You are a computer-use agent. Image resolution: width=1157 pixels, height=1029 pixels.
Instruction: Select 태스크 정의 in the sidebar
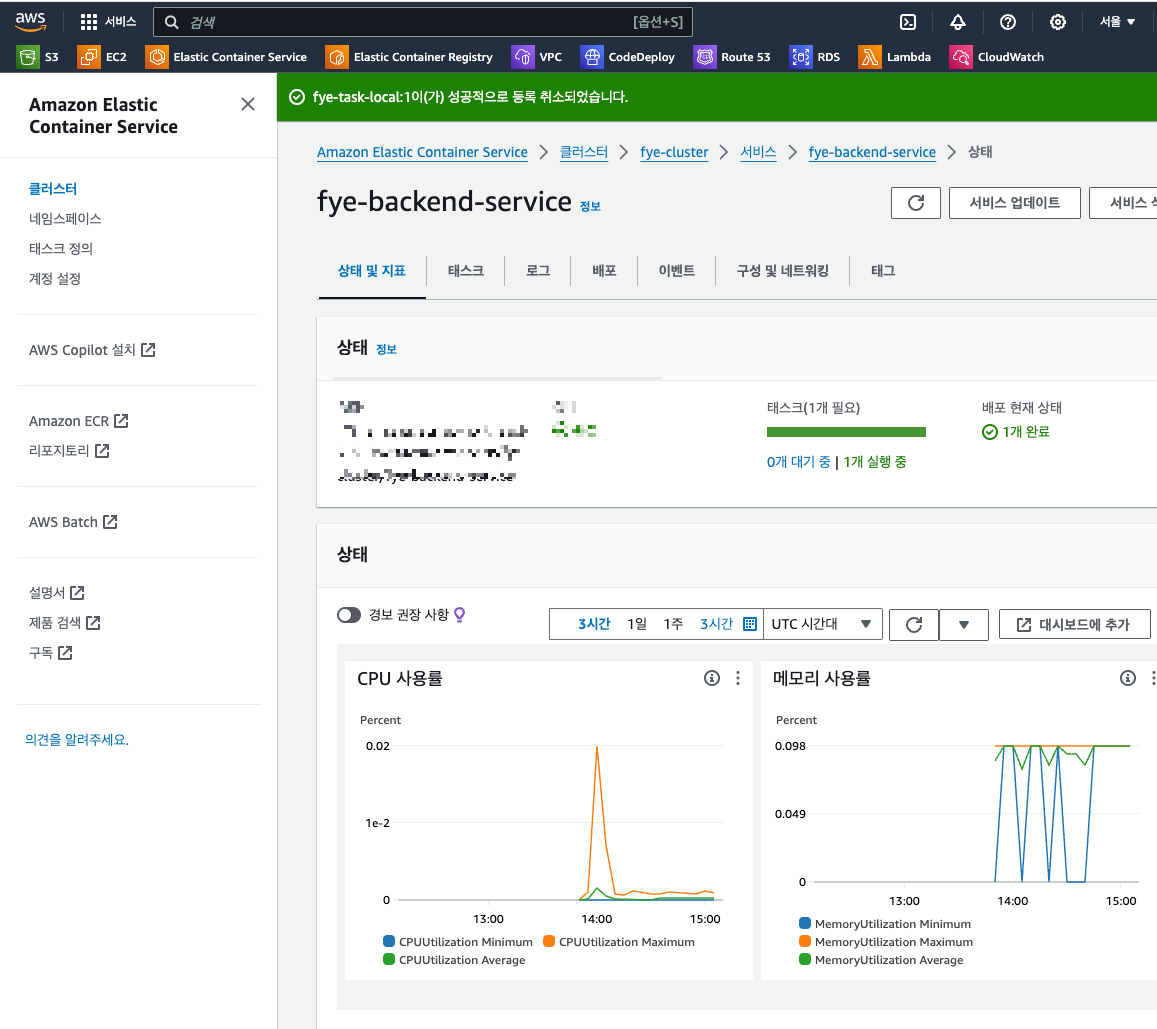[61, 249]
